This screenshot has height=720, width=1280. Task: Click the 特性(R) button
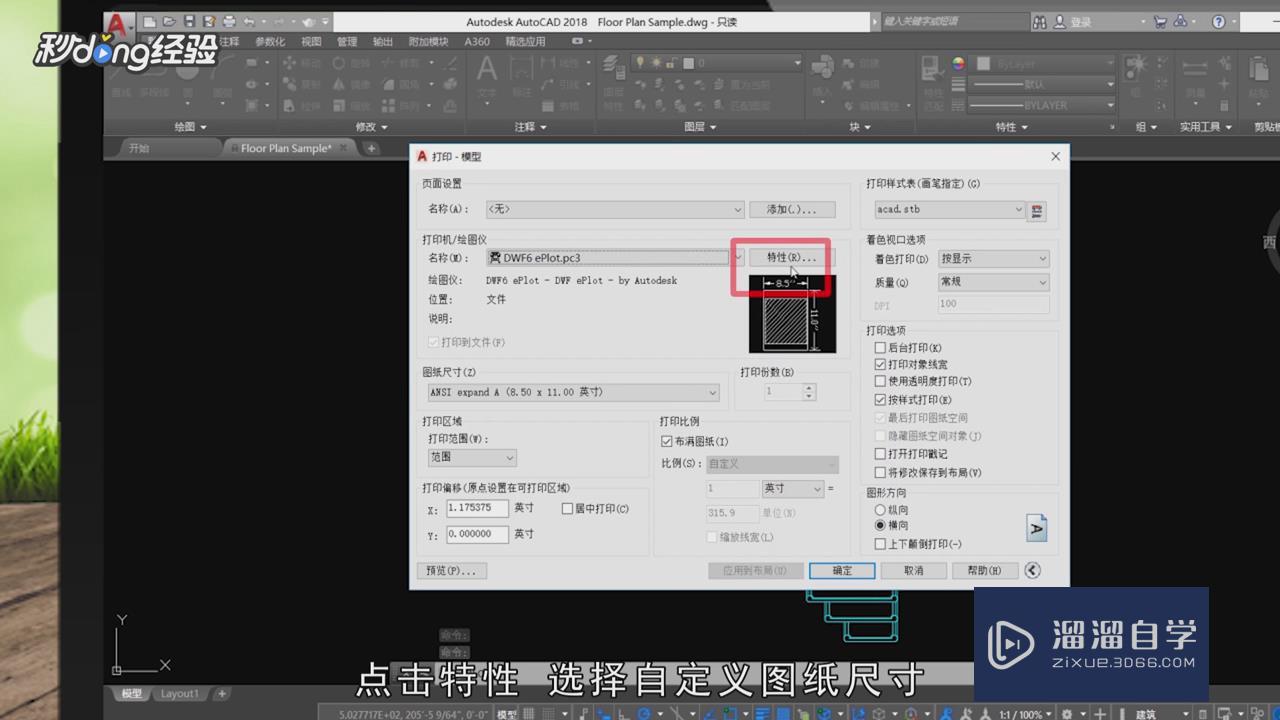click(x=792, y=258)
